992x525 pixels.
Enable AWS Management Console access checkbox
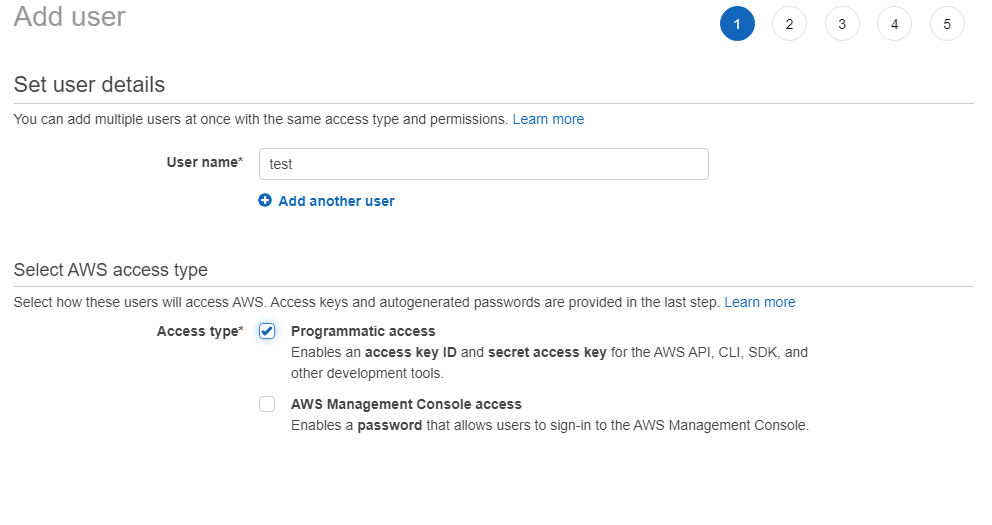point(267,404)
